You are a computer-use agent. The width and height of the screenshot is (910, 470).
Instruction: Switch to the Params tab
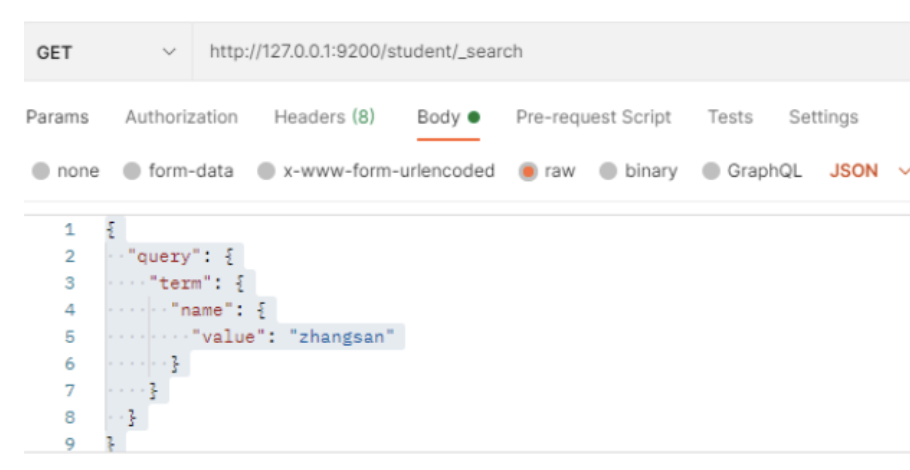(57, 117)
